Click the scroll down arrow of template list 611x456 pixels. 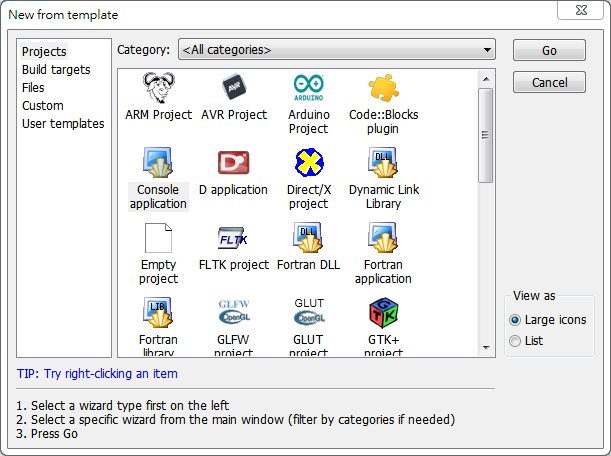pyautogui.click(x=486, y=347)
